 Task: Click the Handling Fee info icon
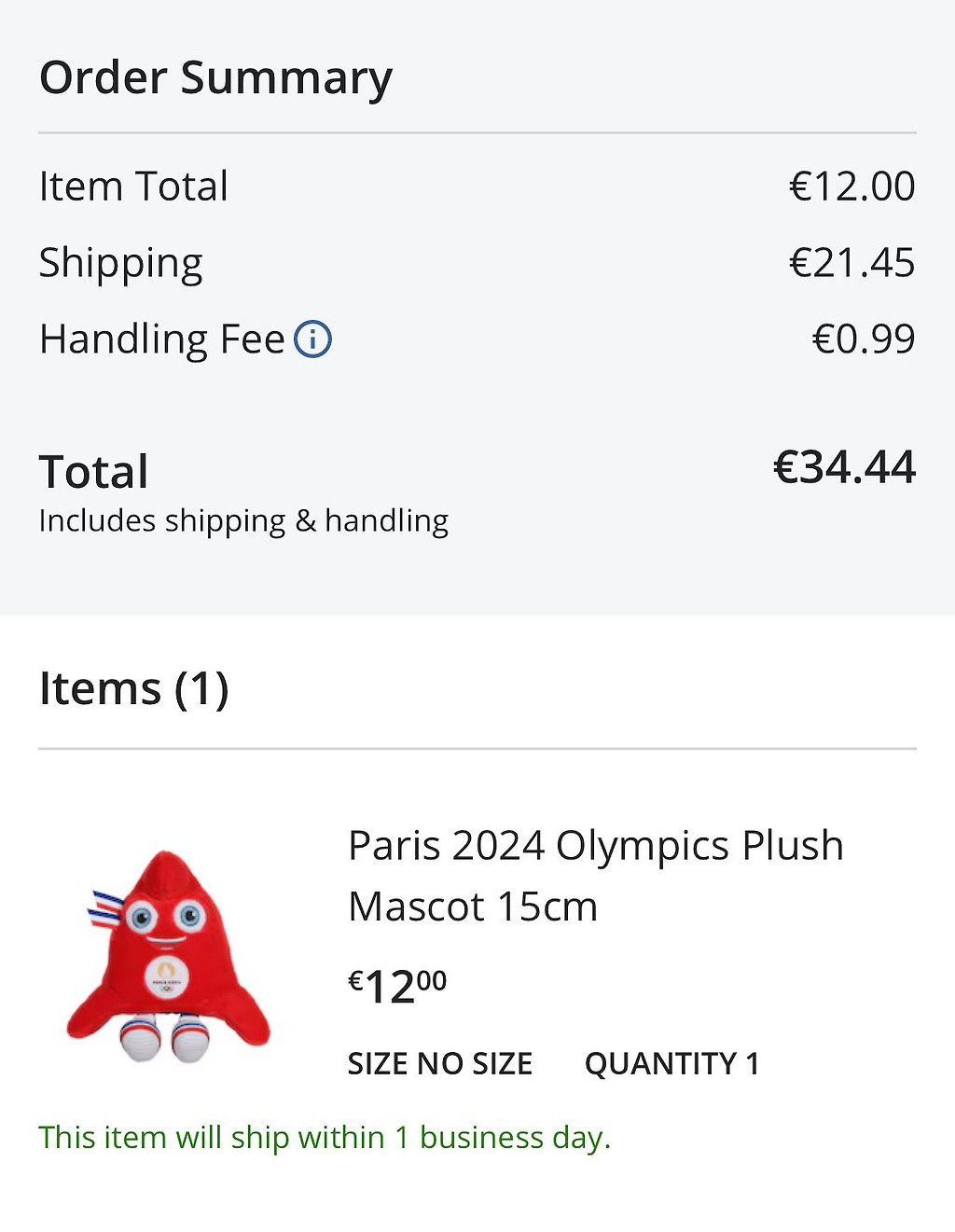pyautogui.click(x=313, y=339)
